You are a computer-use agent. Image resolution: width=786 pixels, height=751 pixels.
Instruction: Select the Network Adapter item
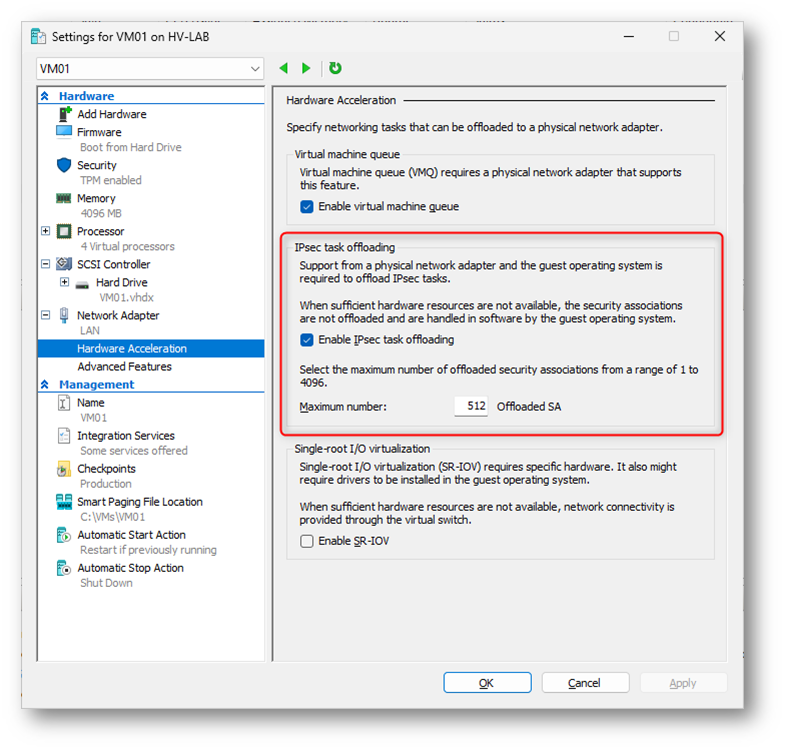(118, 315)
